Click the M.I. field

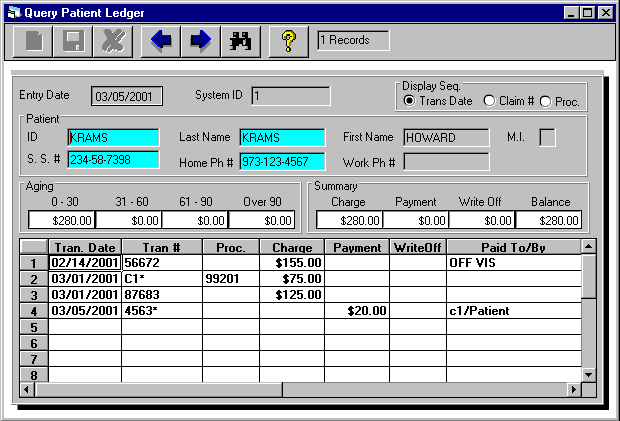[x=547, y=138]
